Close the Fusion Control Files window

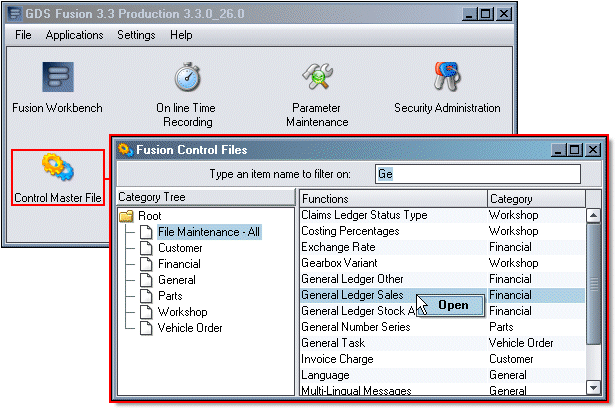pyautogui.click(x=593, y=149)
